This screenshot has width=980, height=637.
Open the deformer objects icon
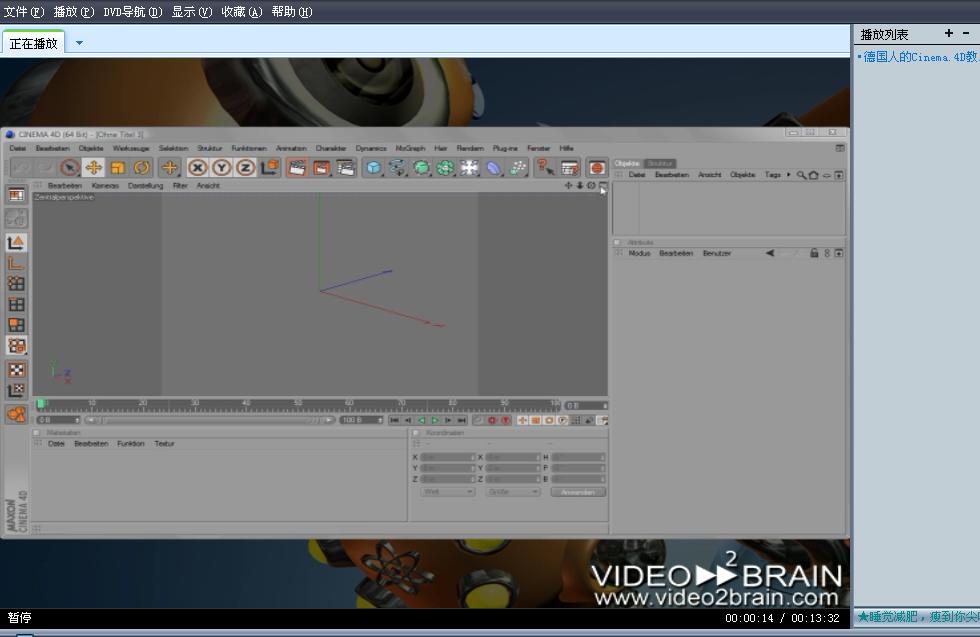pos(493,167)
